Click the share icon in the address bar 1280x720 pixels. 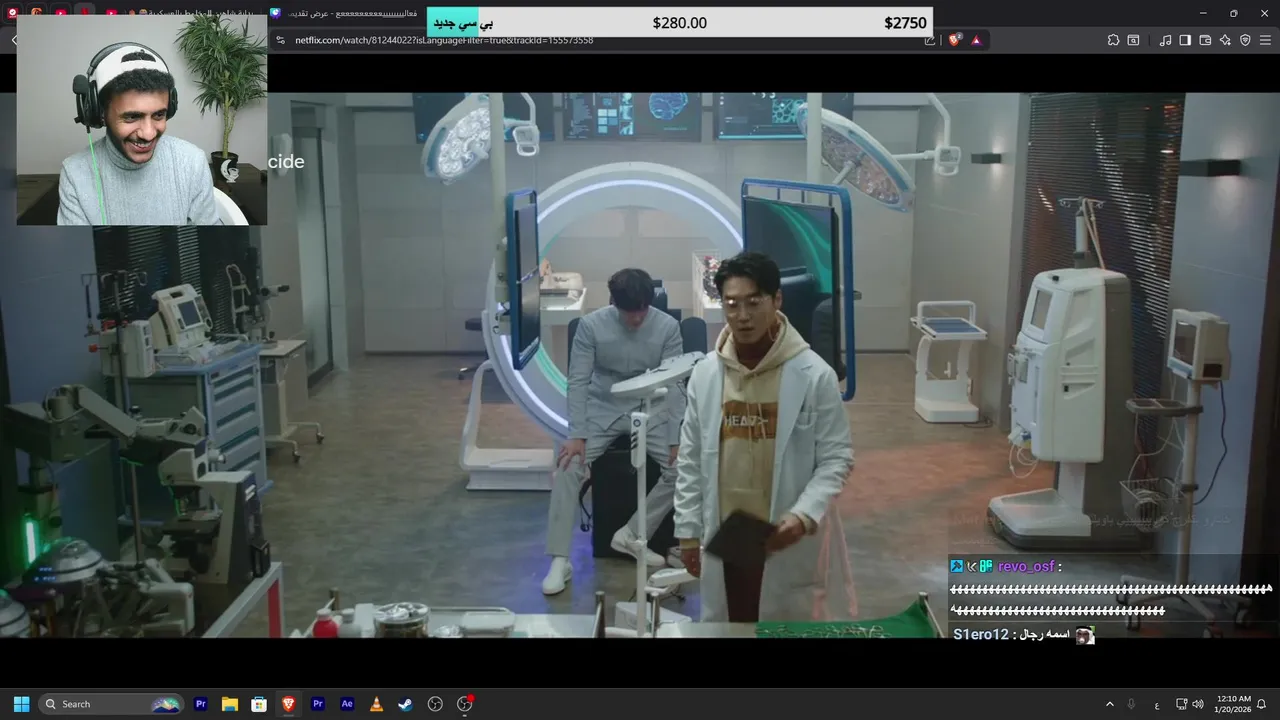tap(930, 40)
